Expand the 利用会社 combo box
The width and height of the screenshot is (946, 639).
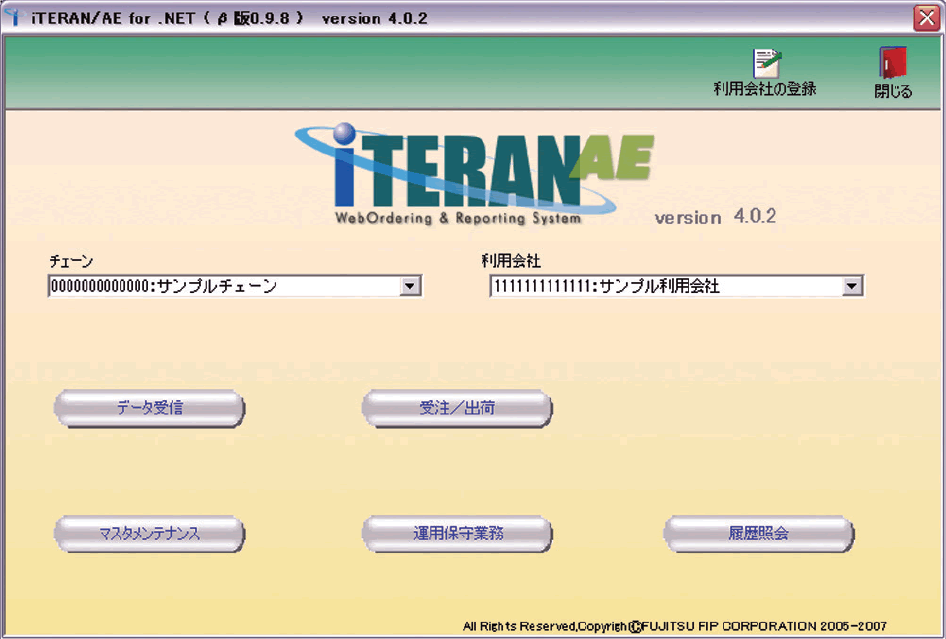coord(853,285)
